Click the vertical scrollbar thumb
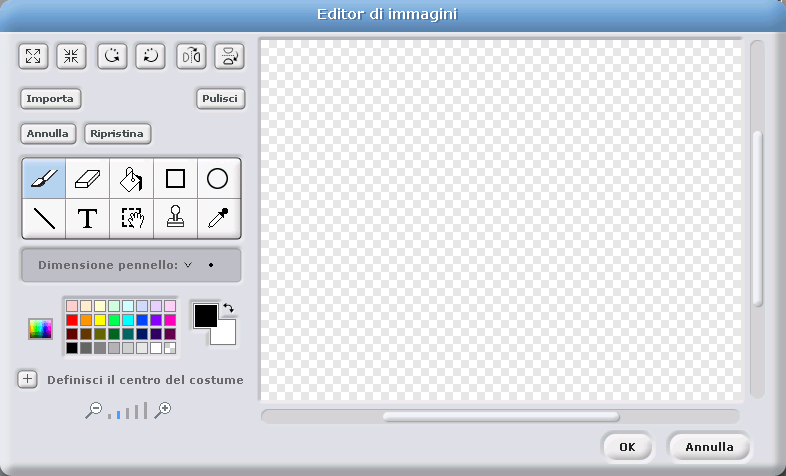786x476 pixels. click(x=758, y=218)
